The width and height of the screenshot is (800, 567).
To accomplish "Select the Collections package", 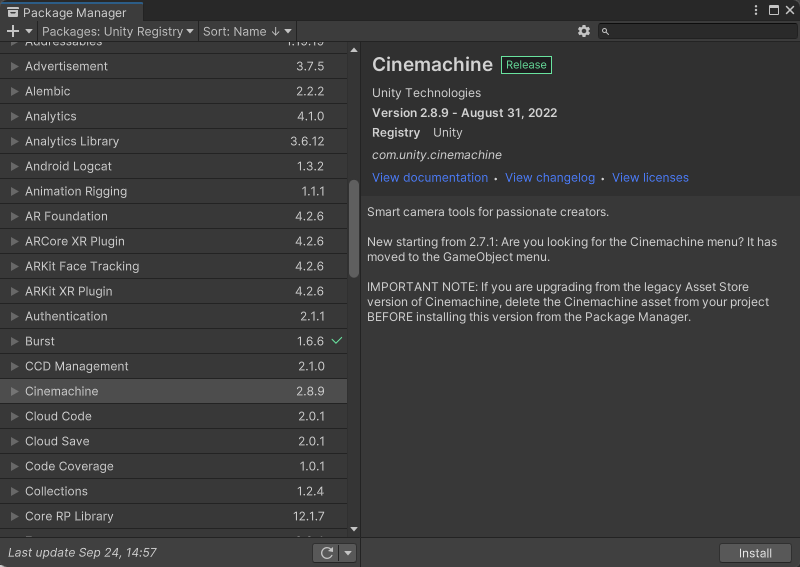I will coord(173,491).
